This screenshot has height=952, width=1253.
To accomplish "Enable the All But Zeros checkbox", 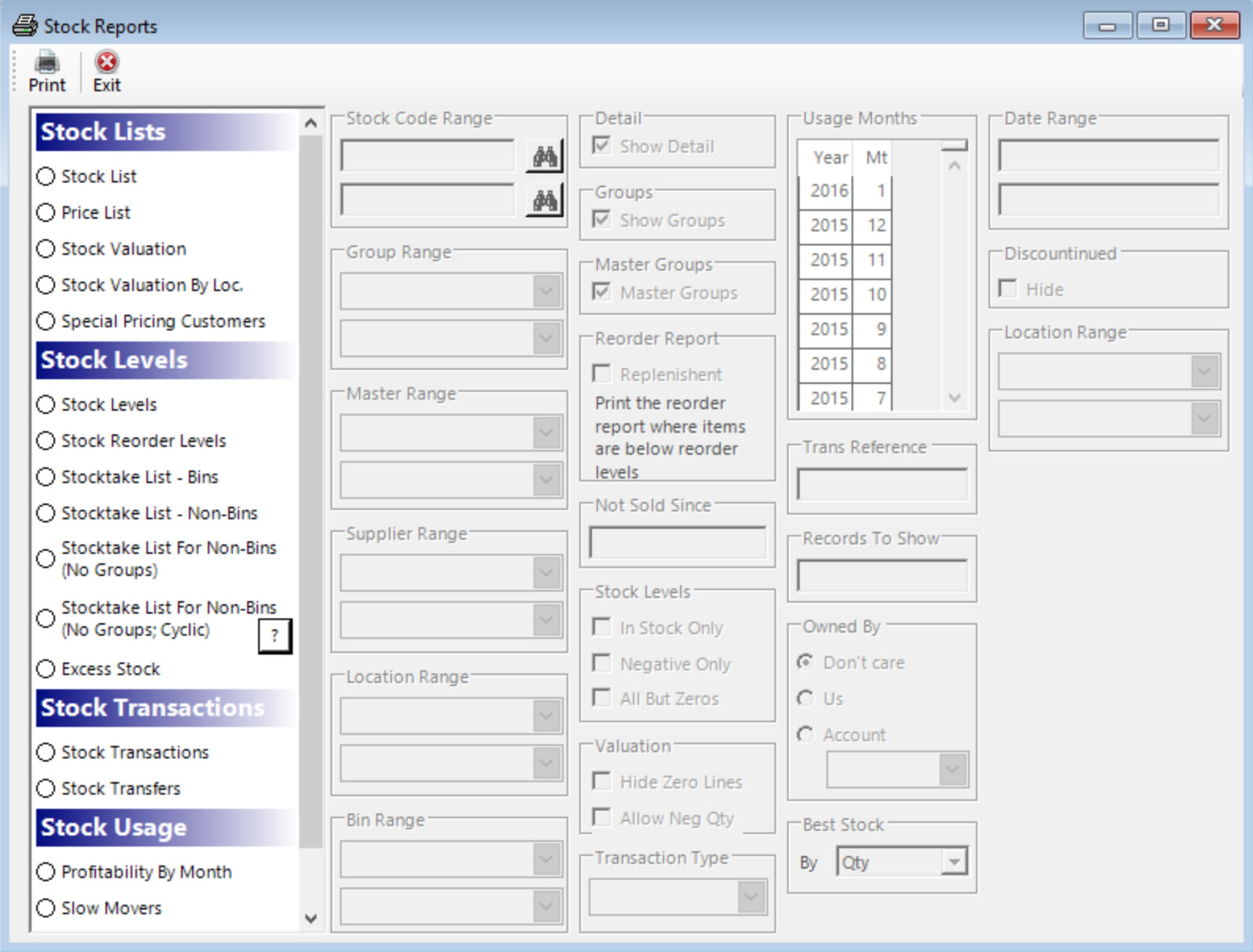I will 601,698.
